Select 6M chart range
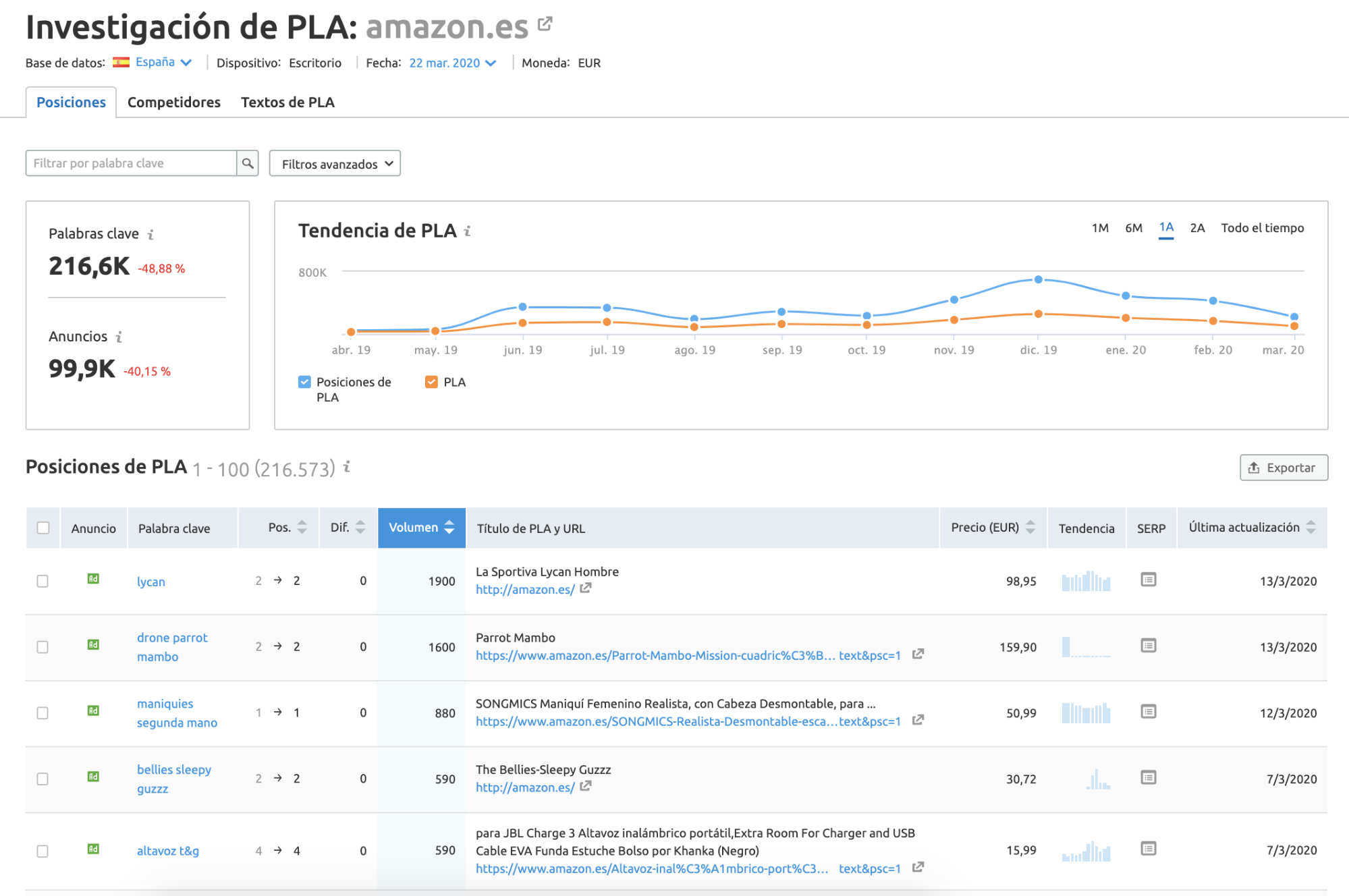Image resolution: width=1349 pixels, height=896 pixels. click(x=1134, y=228)
